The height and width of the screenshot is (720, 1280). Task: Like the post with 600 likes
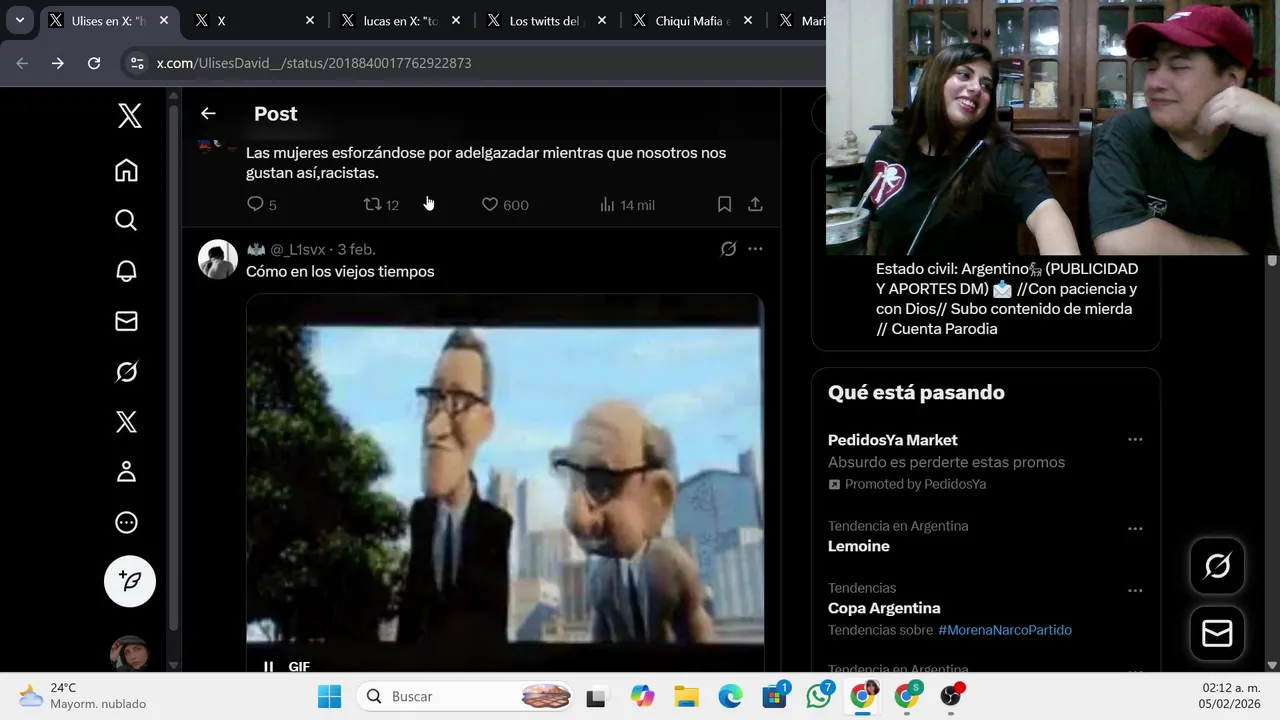(x=505, y=204)
